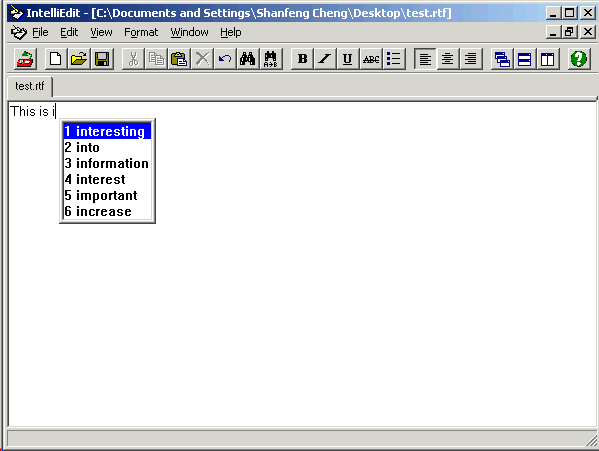
Task: Click the Paste clipboard icon
Action: [179, 59]
